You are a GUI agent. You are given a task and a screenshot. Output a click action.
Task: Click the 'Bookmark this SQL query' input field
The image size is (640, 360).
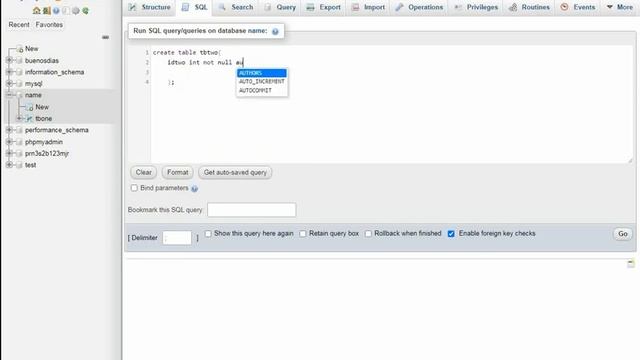(x=251, y=210)
